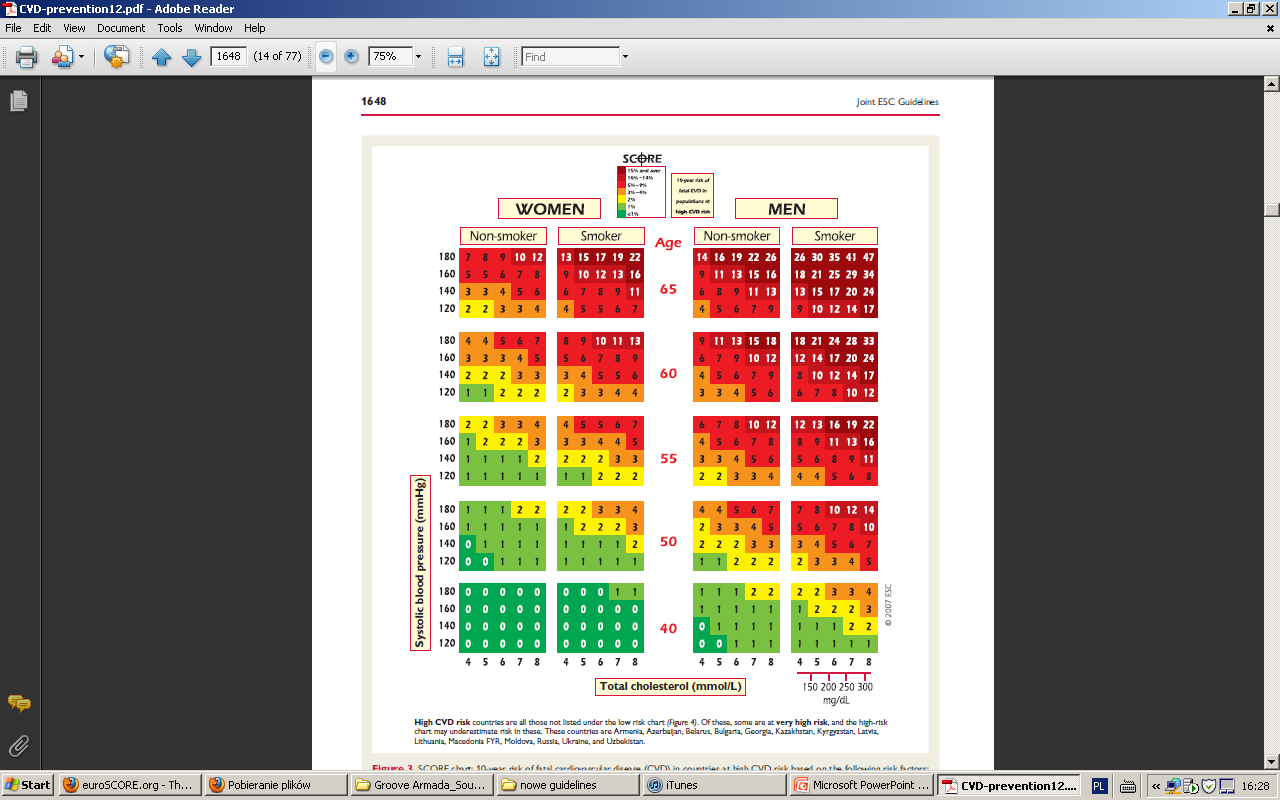Click the Print icon in the toolbar
1280x800 pixels.
(x=27, y=57)
